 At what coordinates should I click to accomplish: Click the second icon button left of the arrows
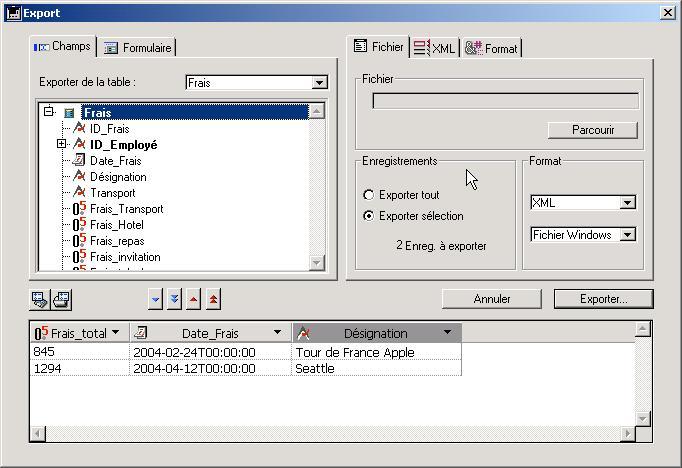point(60,299)
